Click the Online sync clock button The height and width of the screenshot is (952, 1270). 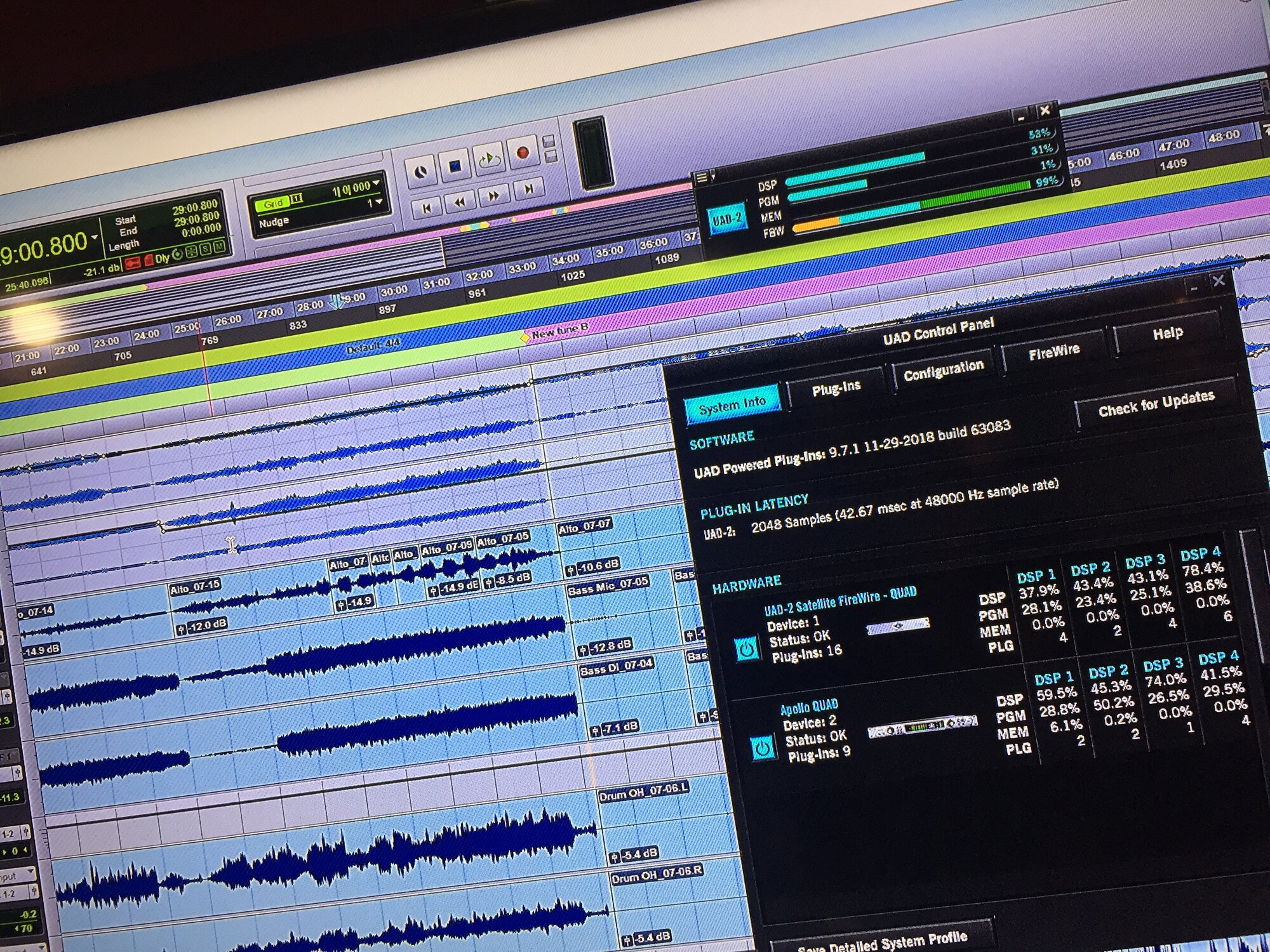[x=420, y=172]
